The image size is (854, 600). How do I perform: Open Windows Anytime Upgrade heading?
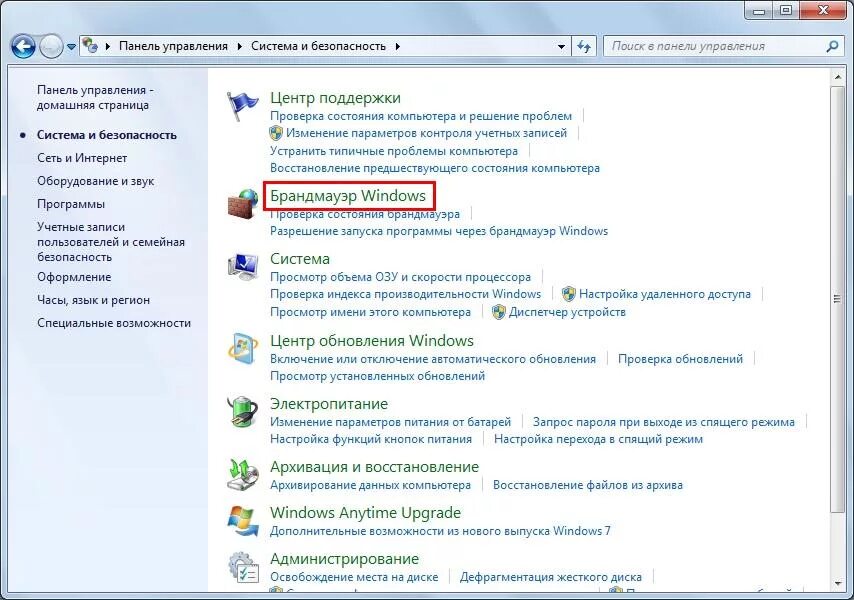click(365, 513)
